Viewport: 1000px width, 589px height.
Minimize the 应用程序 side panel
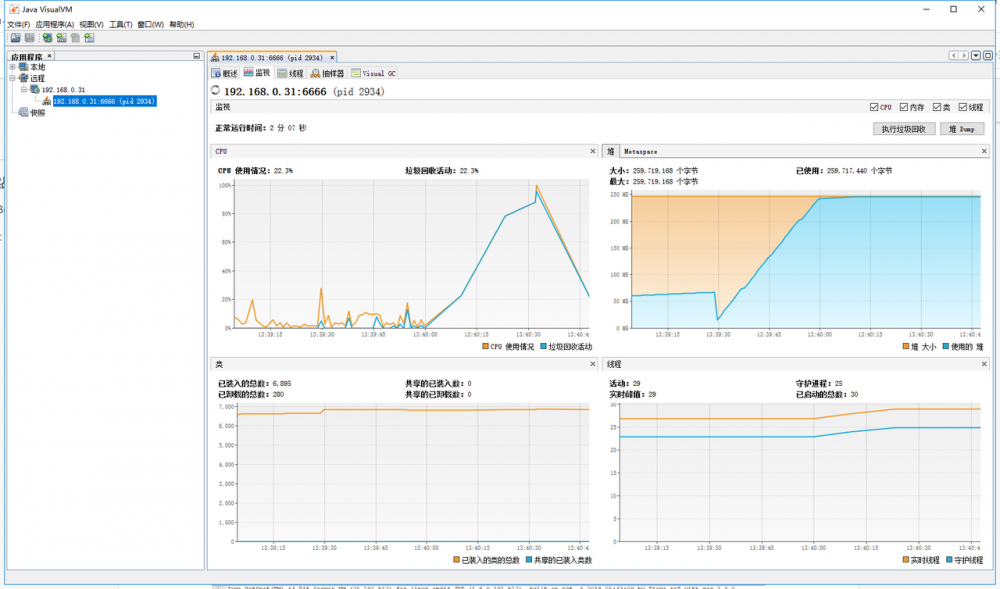[198, 56]
